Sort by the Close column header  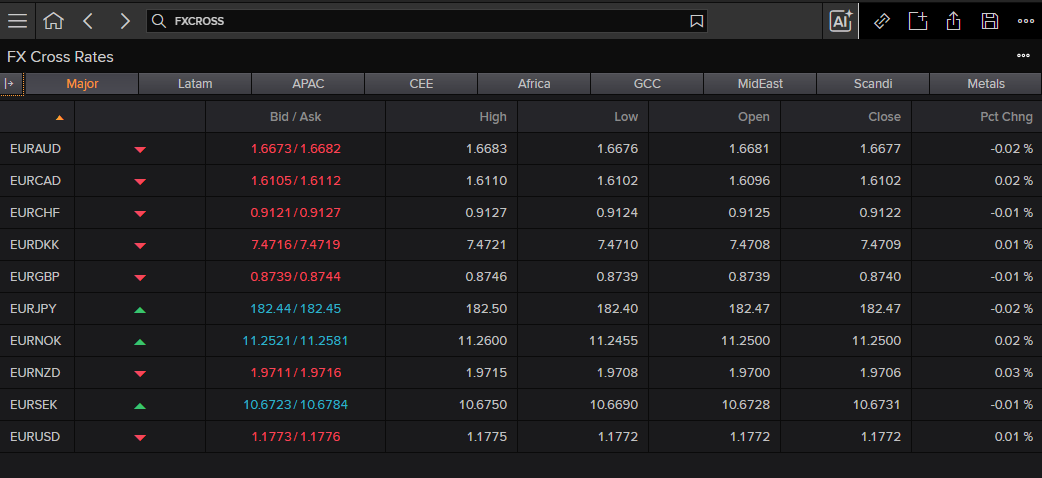point(847,117)
